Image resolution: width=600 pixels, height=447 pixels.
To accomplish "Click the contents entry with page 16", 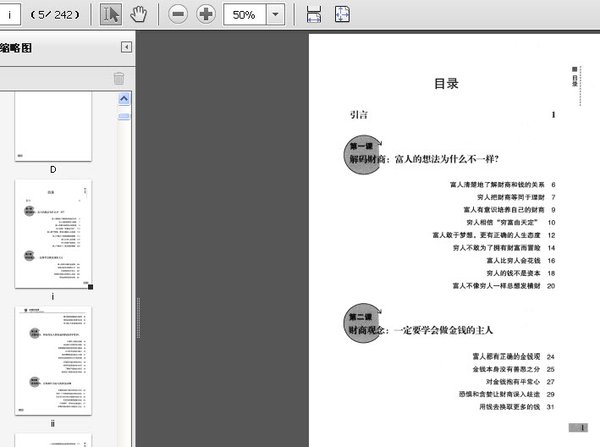I will tap(521, 260).
